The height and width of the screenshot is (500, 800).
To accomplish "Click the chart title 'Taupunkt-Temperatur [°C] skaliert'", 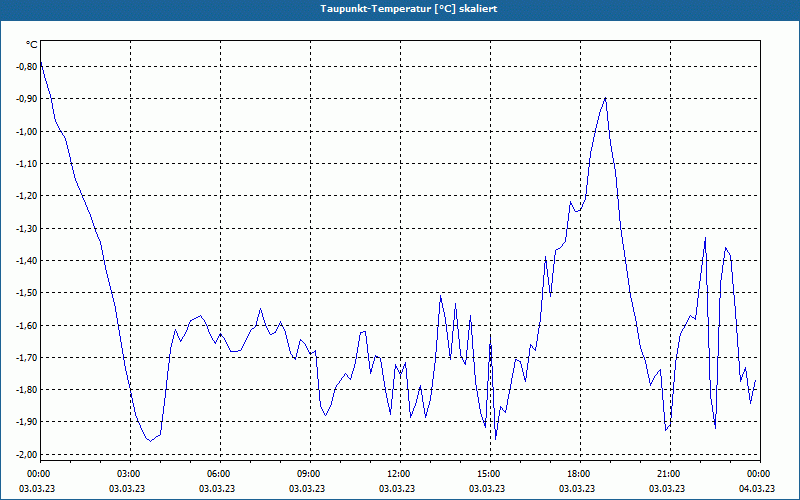I will pyautogui.click(x=409, y=9).
